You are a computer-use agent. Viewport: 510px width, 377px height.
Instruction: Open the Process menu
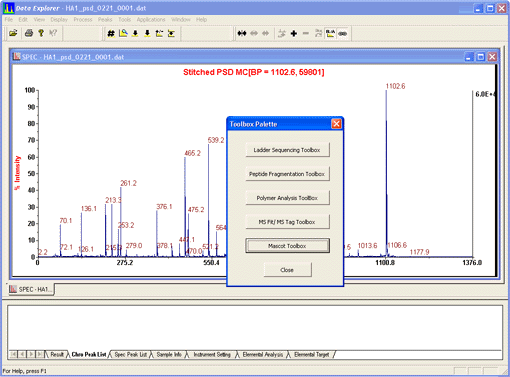pyautogui.click(x=83, y=20)
